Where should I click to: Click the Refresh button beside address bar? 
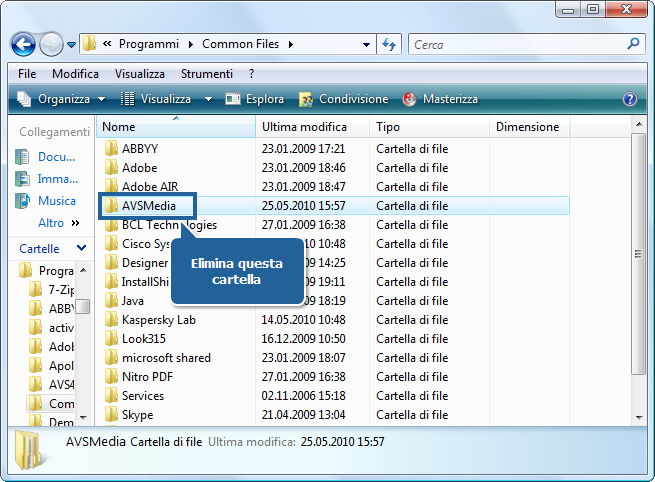tap(389, 44)
